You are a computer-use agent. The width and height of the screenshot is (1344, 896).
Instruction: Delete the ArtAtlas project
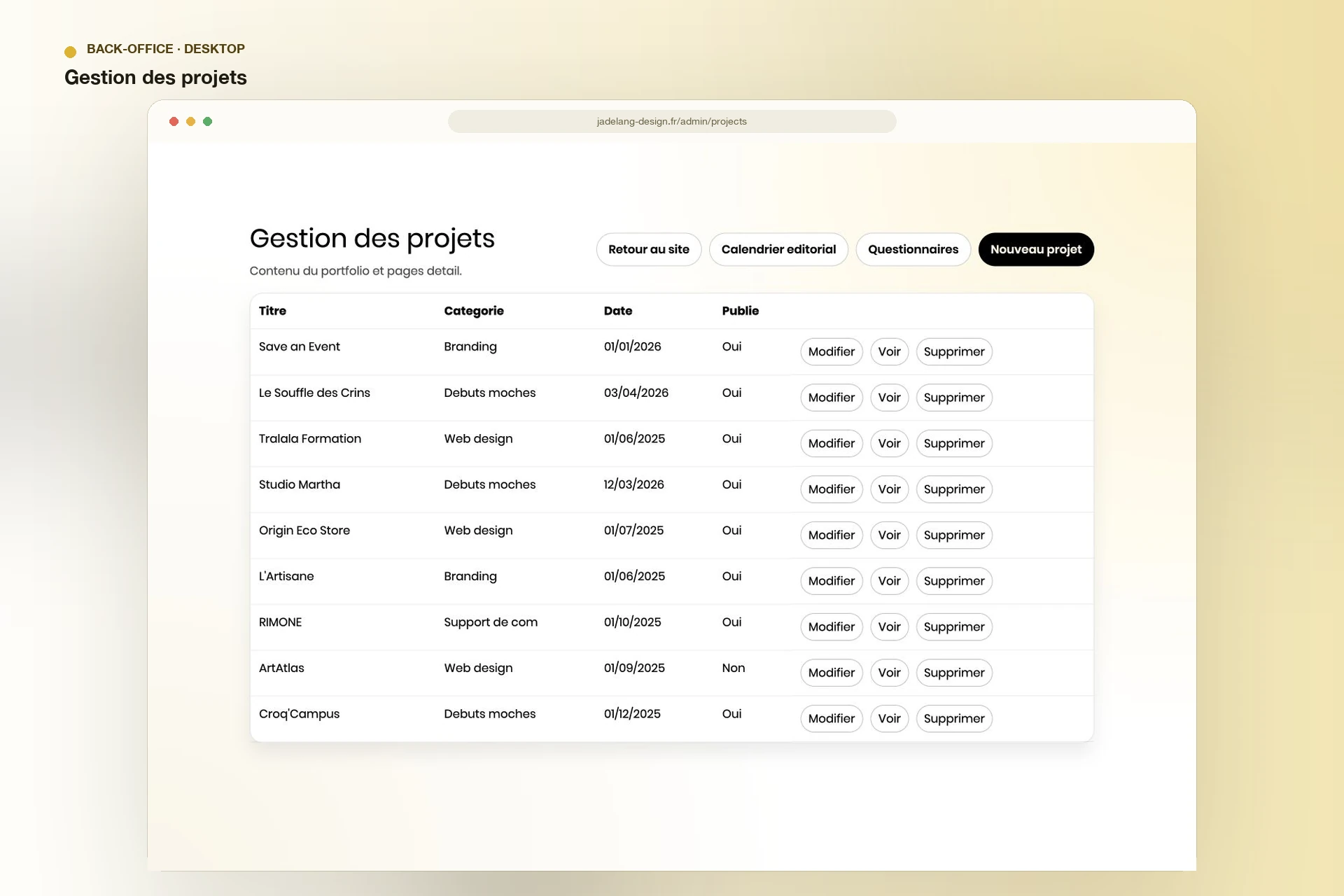pos(954,673)
